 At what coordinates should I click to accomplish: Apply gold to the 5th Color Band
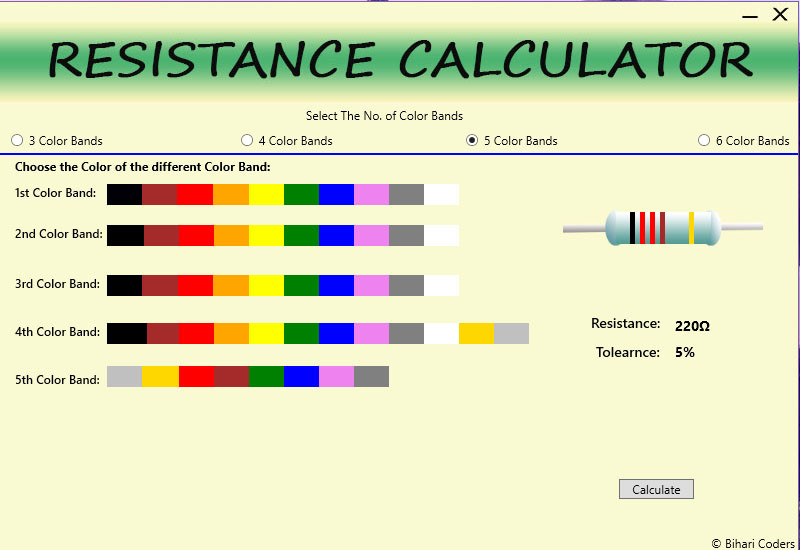[x=161, y=376]
